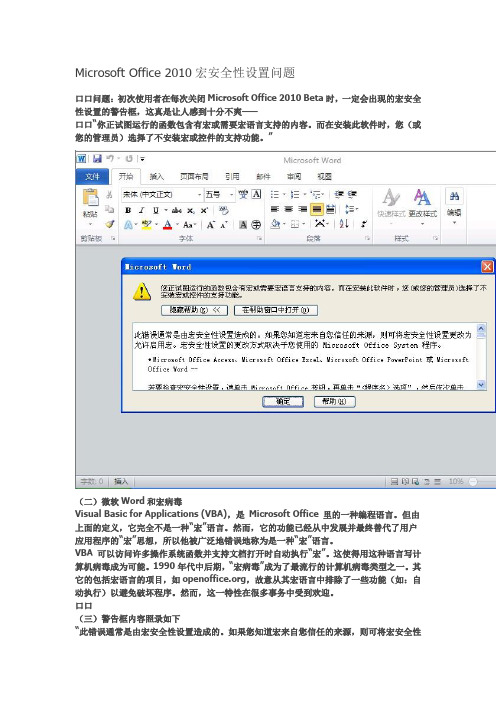
Task: Switch to the Page Layout (页面布局) tab
Action: click(x=194, y=176)
